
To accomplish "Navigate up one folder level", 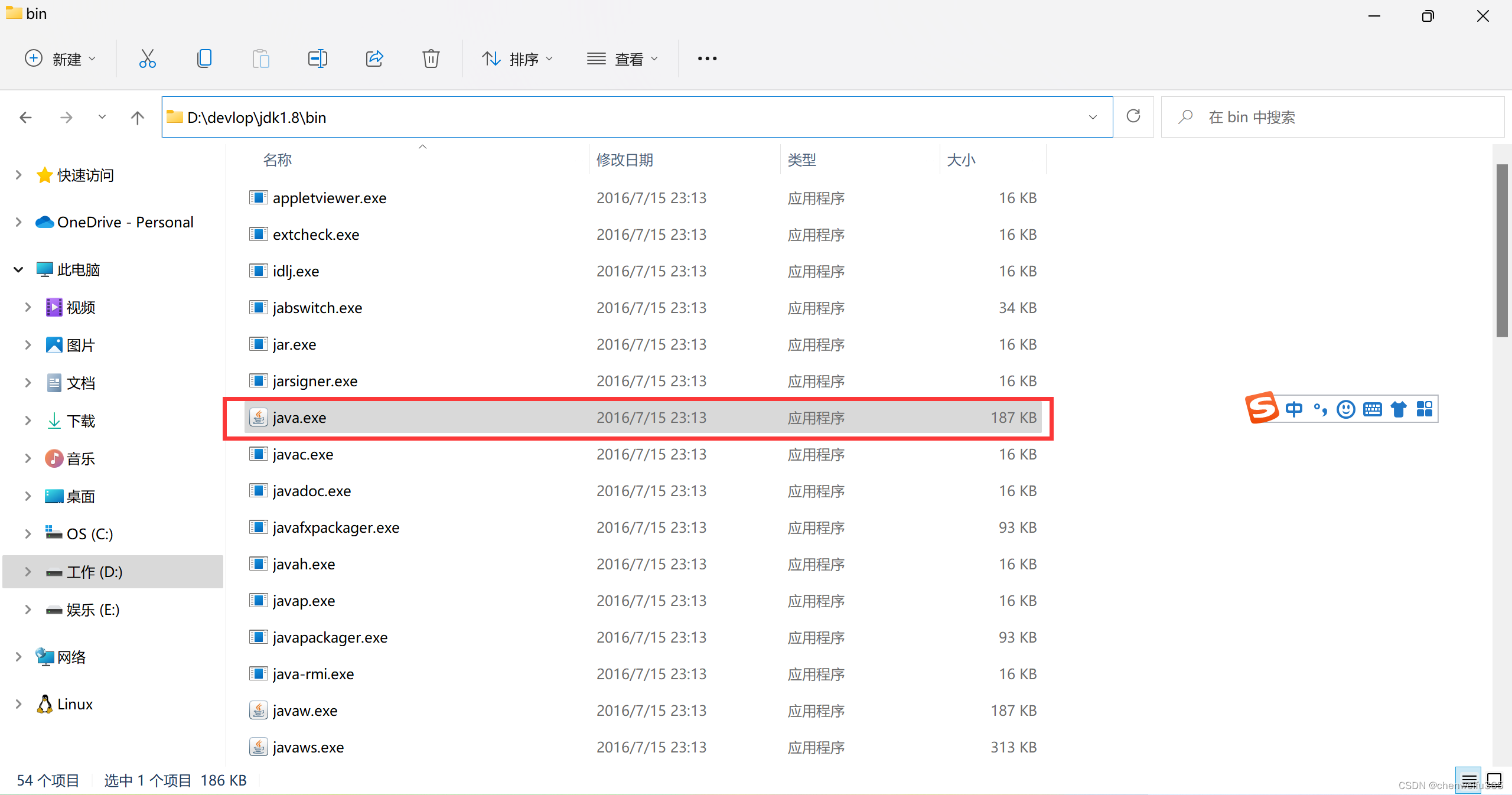I will point(137,118).
